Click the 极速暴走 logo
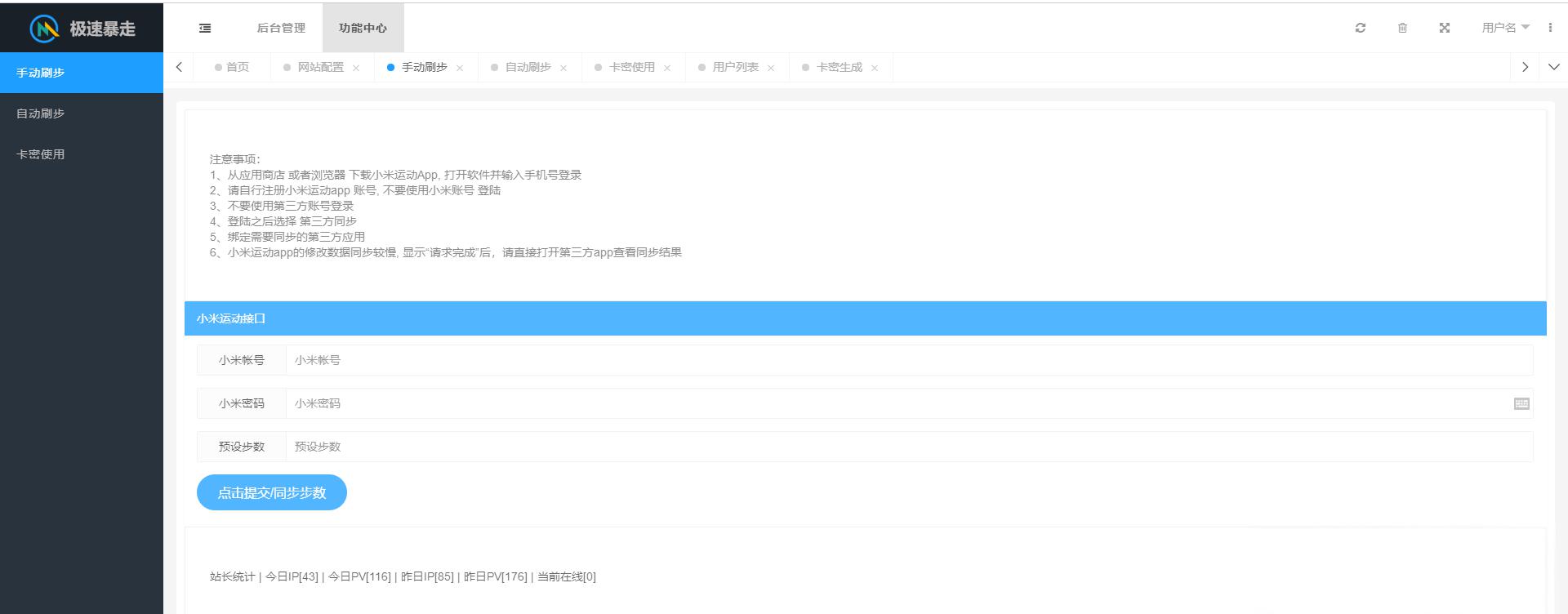 coord(82,29)
